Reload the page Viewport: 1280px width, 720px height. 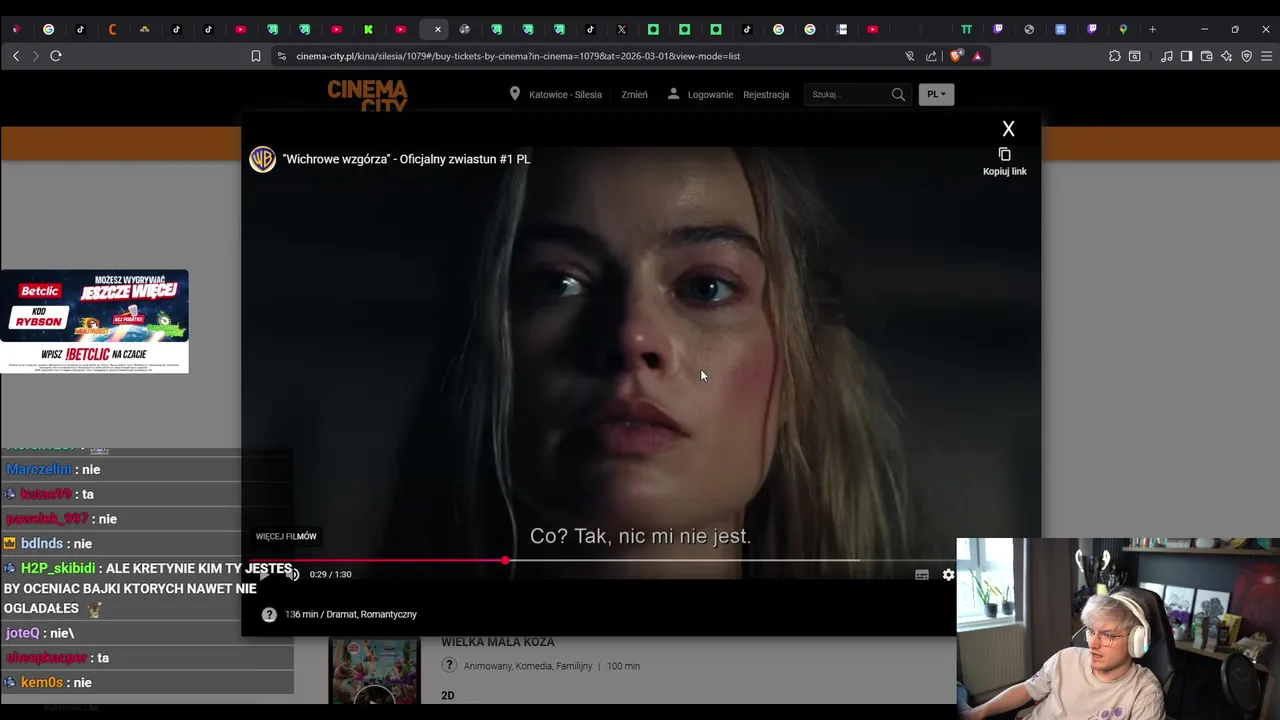point(56,56)
